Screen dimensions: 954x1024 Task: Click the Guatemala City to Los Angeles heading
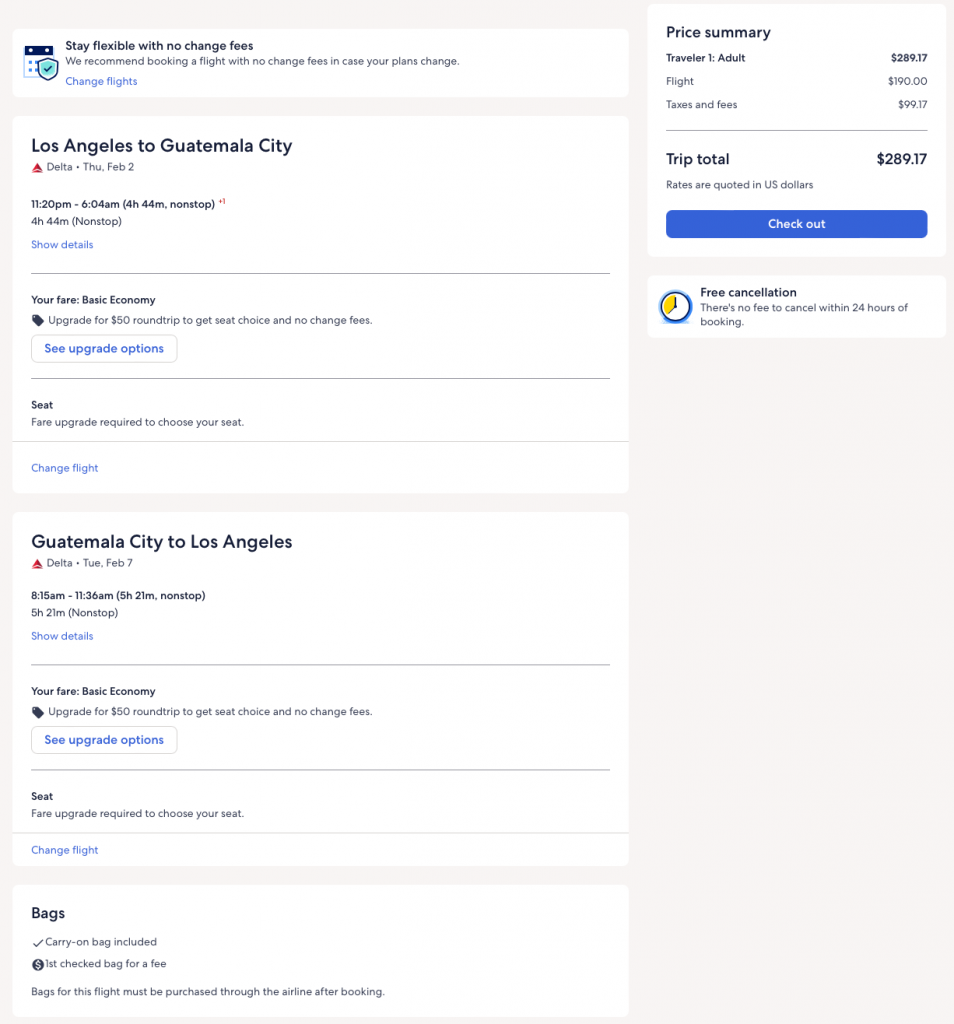[x=162, y=542]
